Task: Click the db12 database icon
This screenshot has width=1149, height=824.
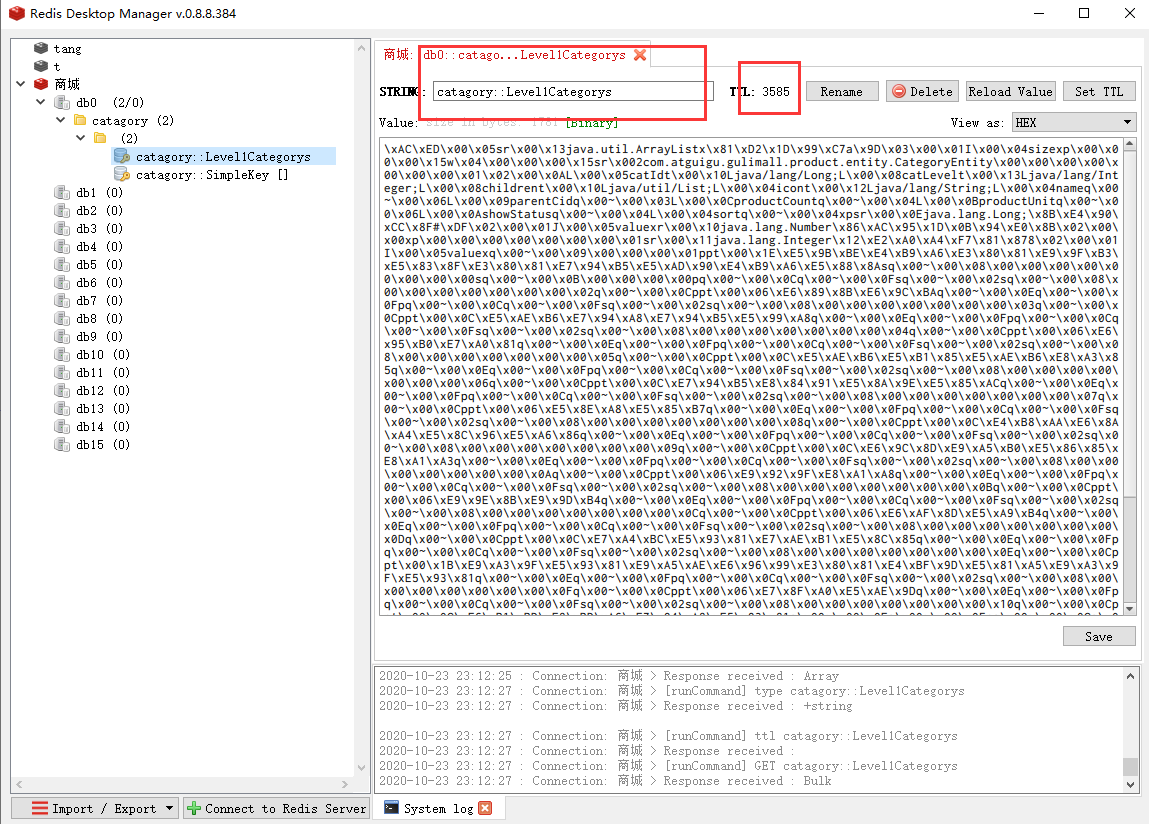Action: 62,391
